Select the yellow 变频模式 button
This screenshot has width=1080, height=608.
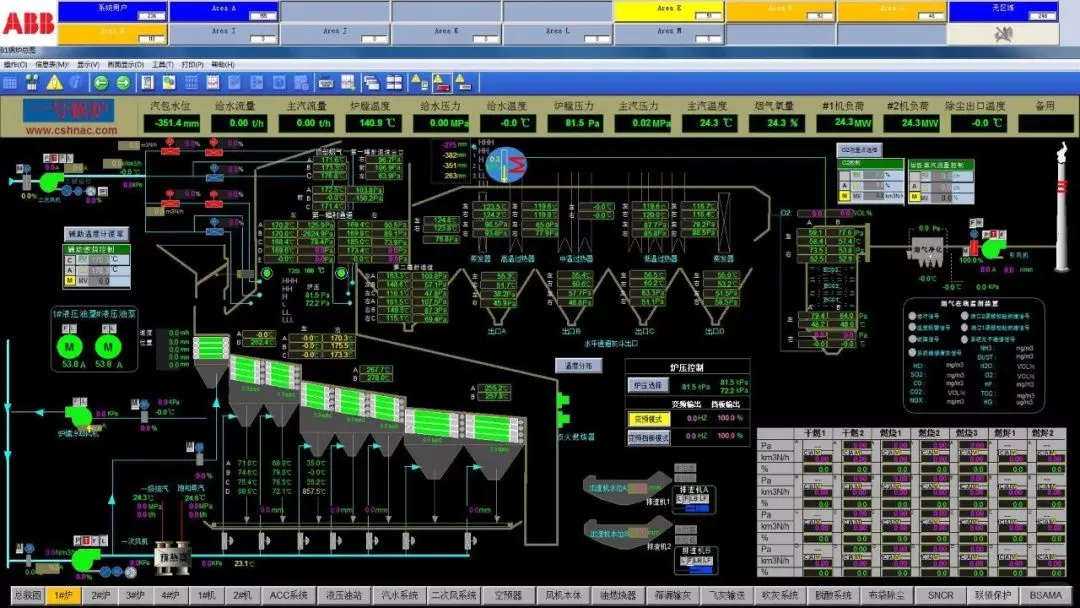648,419
